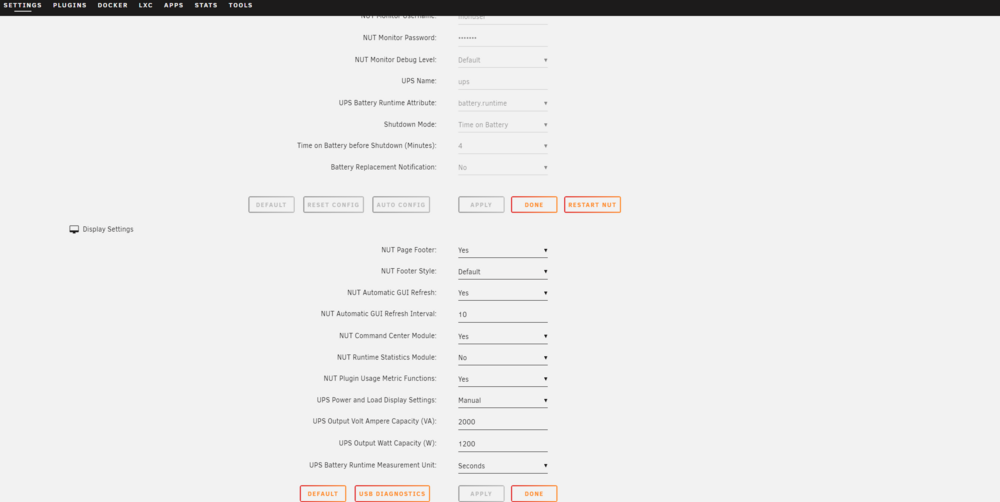This screenshot has height=502, width=1000.
Task: Click Apply in Display Settings section
Action: [x=481, y=494]
